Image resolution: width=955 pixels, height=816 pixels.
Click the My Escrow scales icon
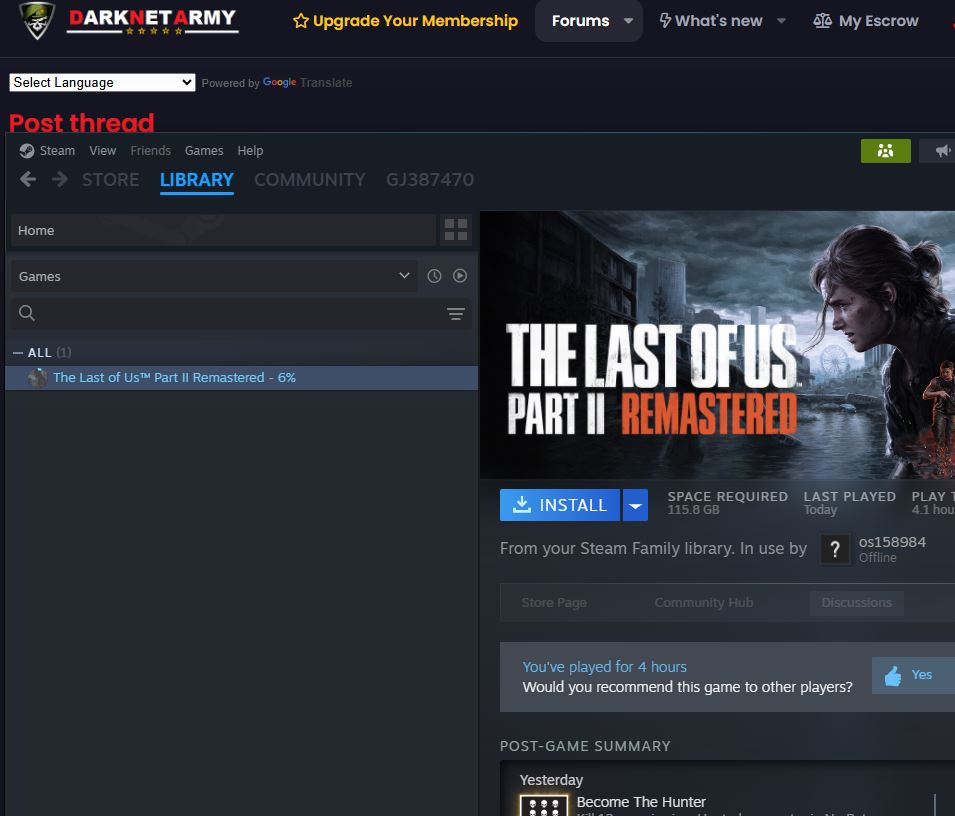pos(822,21)
